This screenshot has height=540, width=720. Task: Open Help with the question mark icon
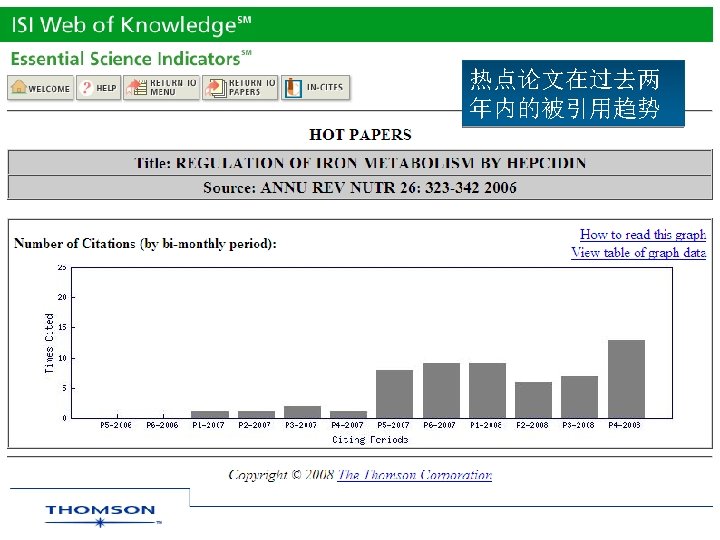pyautogui.click(x=98, y=88)
